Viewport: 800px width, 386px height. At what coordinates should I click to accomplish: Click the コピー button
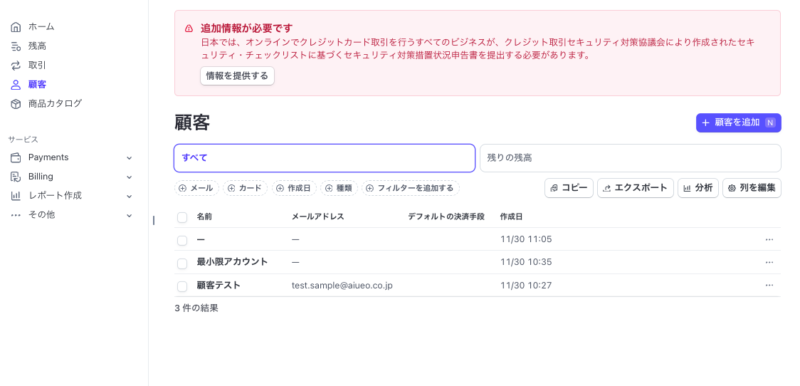pos(569,188)
